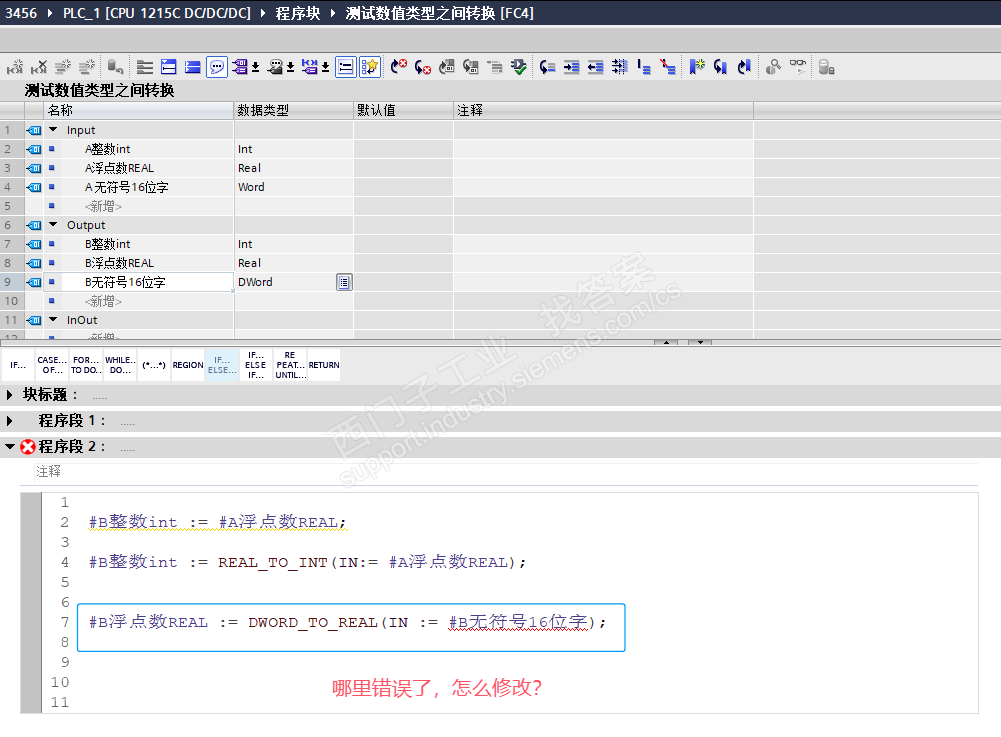Go to next bookmark icon
The image size is (1001, 737).
pyautogui.click(x=720, y=67)
